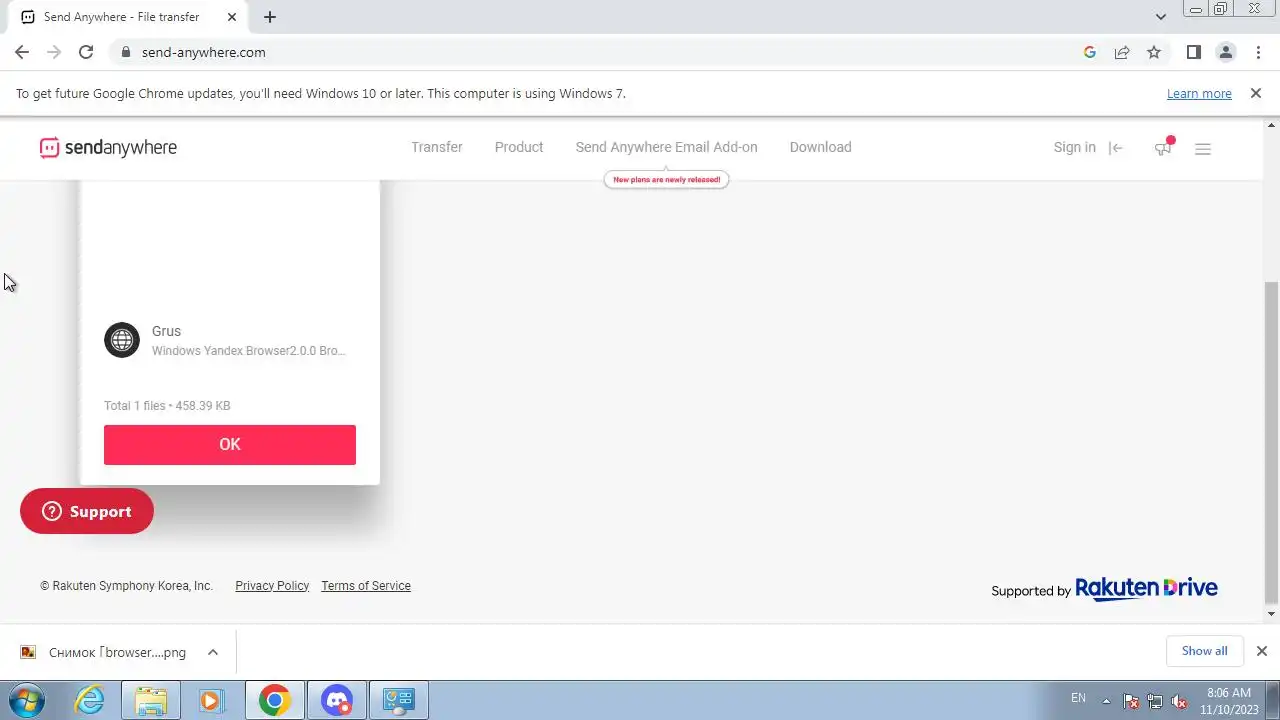The image size is (1280, 720).
Task: Click the address bar URL field
Action: point(600,52)
